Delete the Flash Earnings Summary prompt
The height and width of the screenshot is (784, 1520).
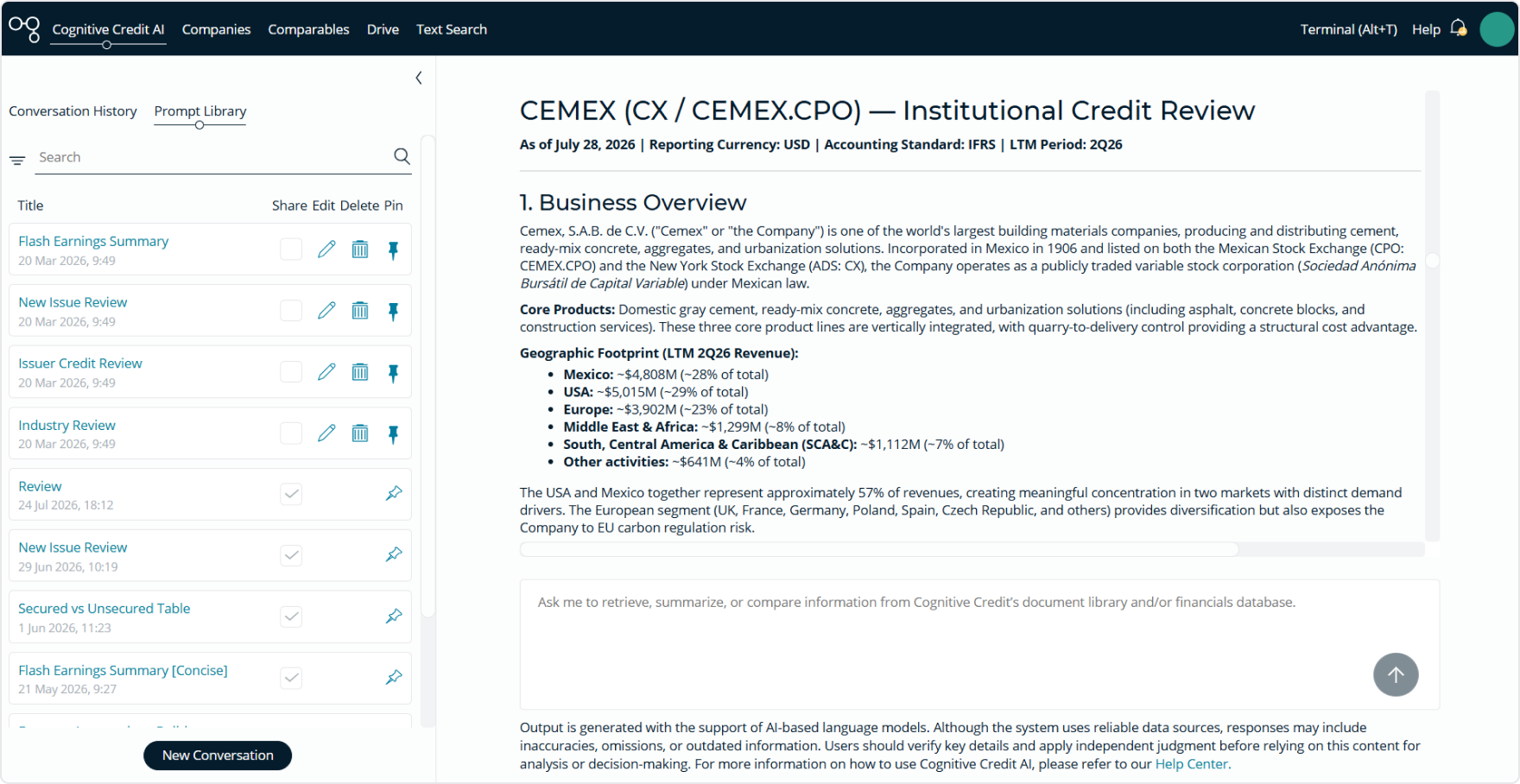(360, 250)
